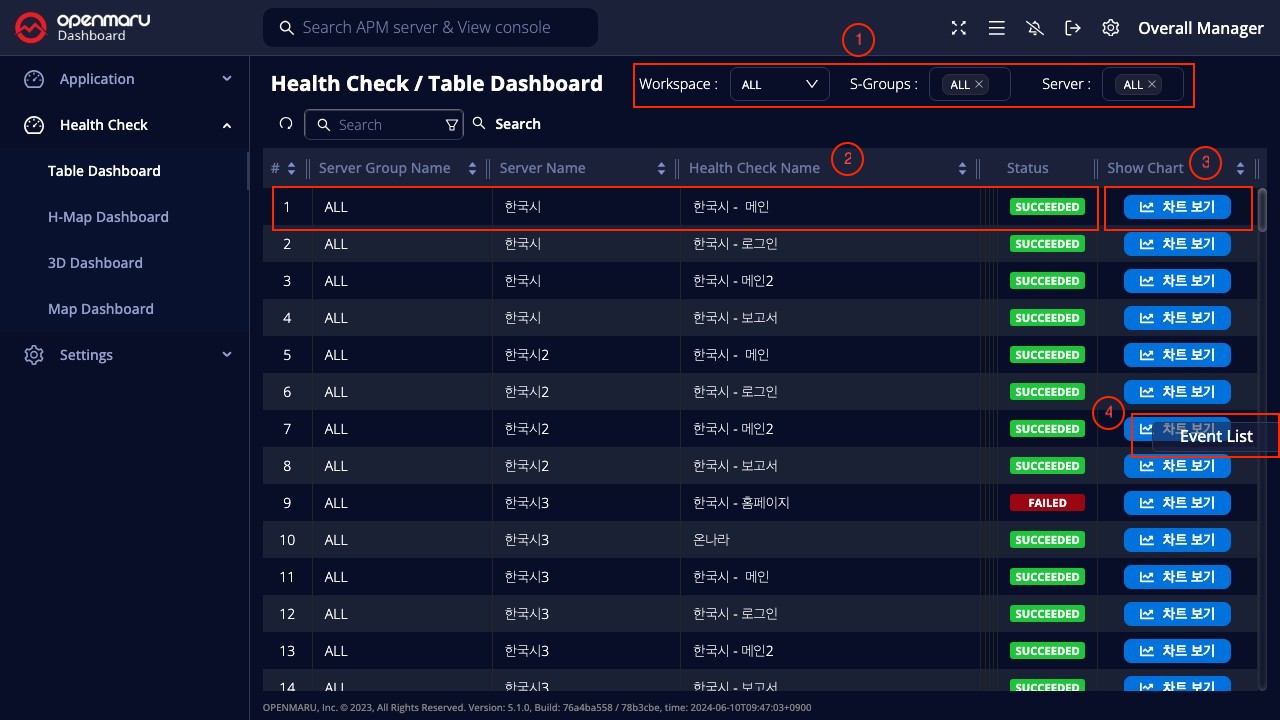Screen dimensions: 1280x720
Task: Click the filter funnel icon in search box
Action: 451,125
